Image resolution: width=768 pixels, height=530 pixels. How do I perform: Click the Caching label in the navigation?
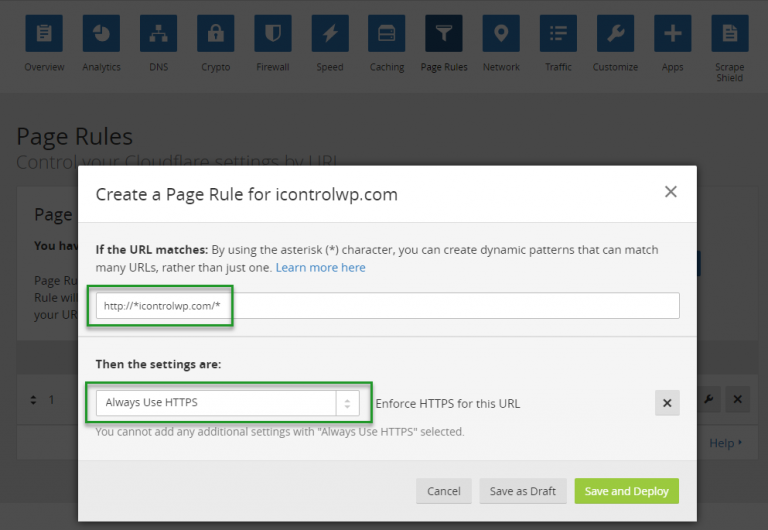click(387, 67)
